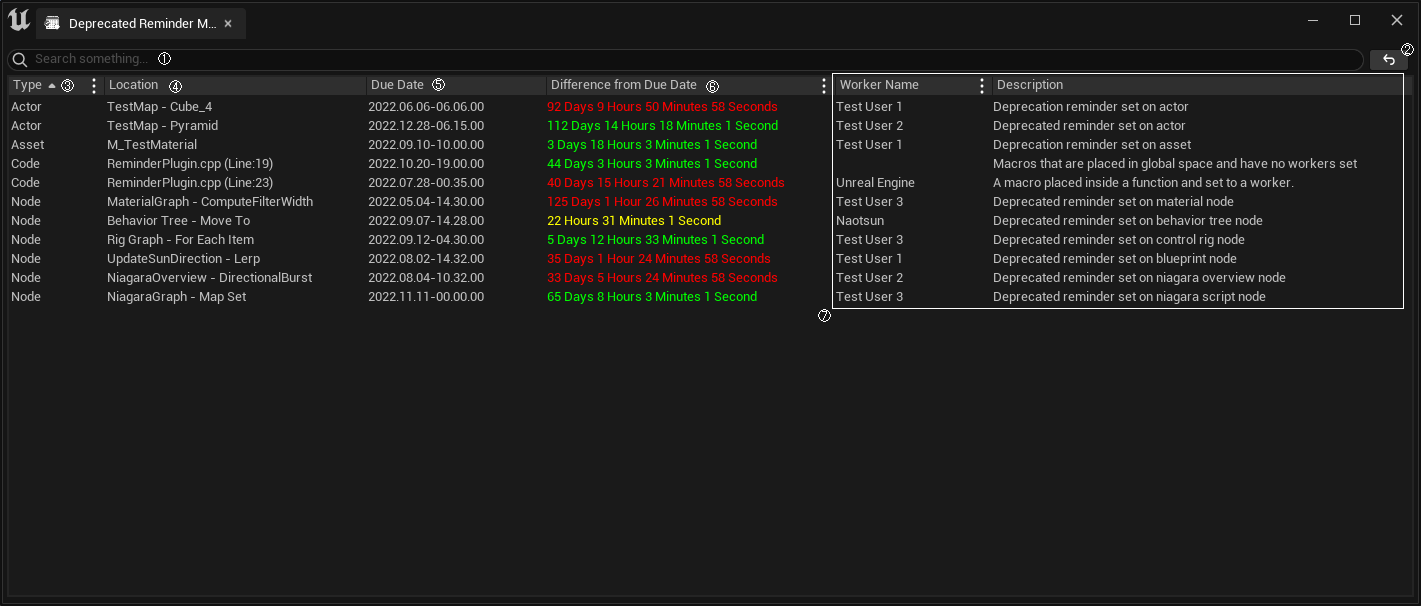Click description Deprecated reminder set on blueprint node

[1115, 259]
